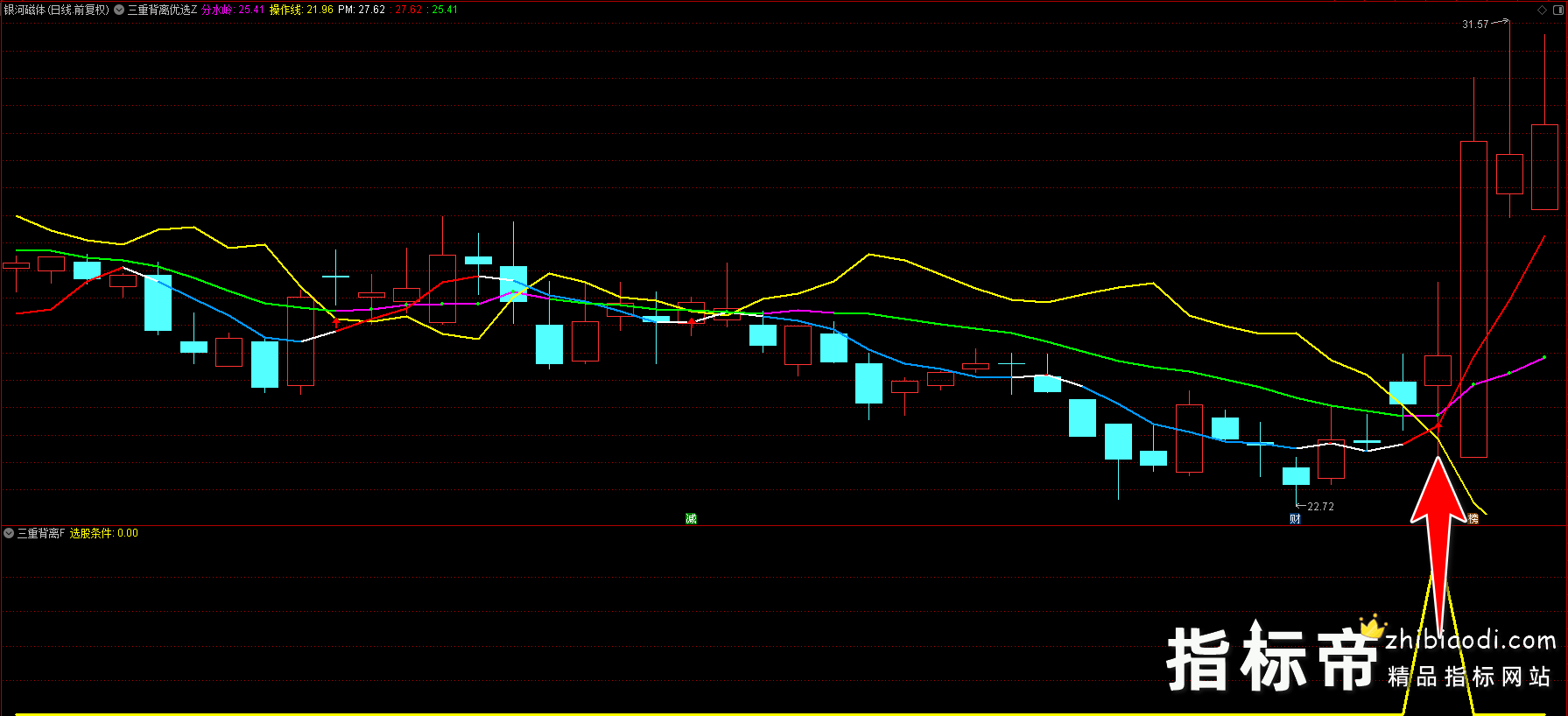Open the main chart indicator dropdown arrow
Image resolution: width=1568 pixels, height=716 pixels.
[119, 10]
